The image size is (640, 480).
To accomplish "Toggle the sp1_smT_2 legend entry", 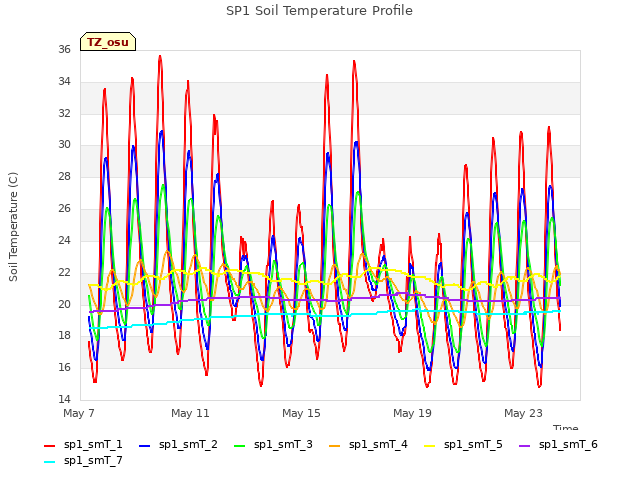I will coord(178,444).
